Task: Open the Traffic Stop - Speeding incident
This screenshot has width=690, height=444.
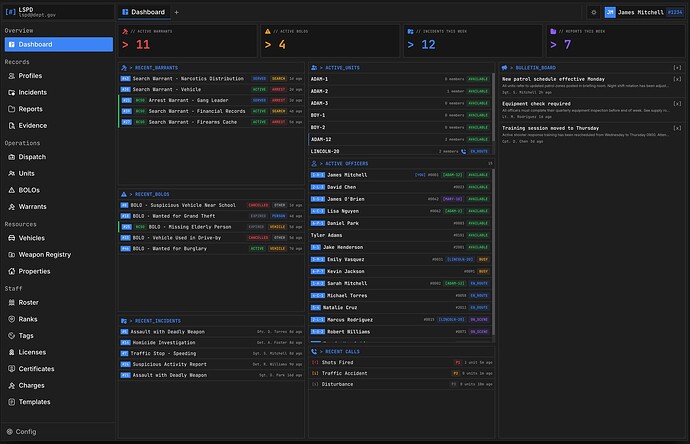Action: [x=211, y=353]
